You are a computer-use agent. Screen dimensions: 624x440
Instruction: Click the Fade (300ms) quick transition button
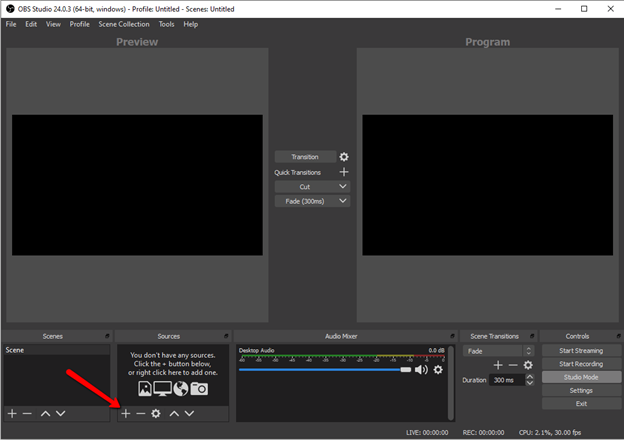(305, 201)
